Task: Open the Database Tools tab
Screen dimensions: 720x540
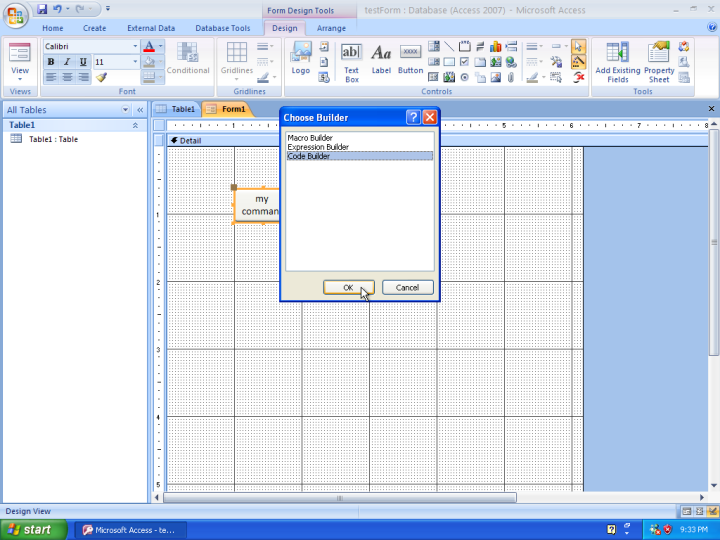Action: click(x=223, y=28)
